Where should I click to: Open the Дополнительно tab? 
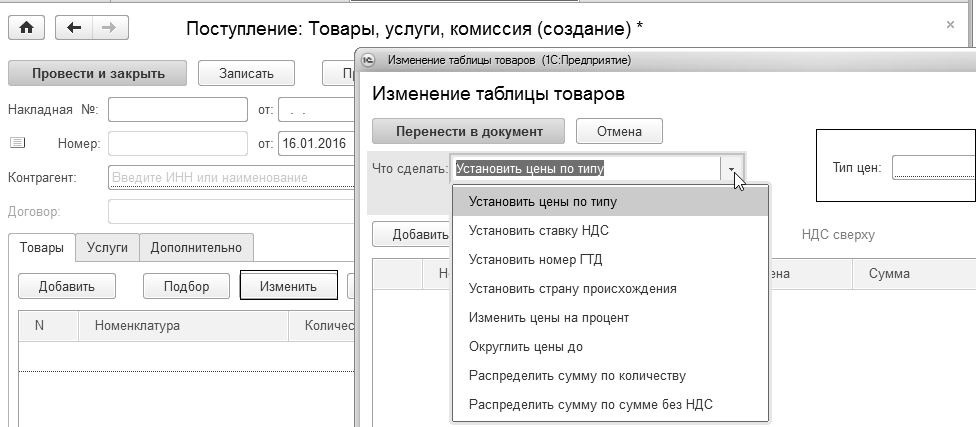(x=196, y=246)
